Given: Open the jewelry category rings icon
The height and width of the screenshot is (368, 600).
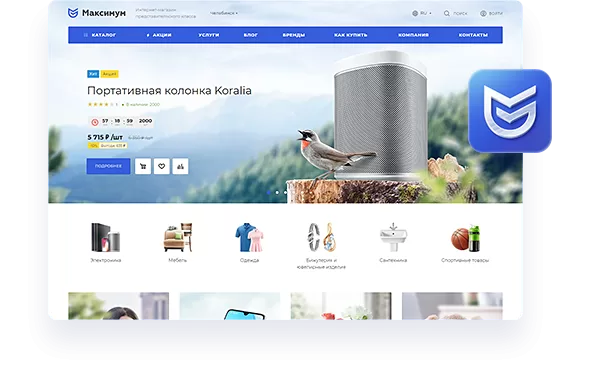Looking at the screenshot, I should 321,237.
